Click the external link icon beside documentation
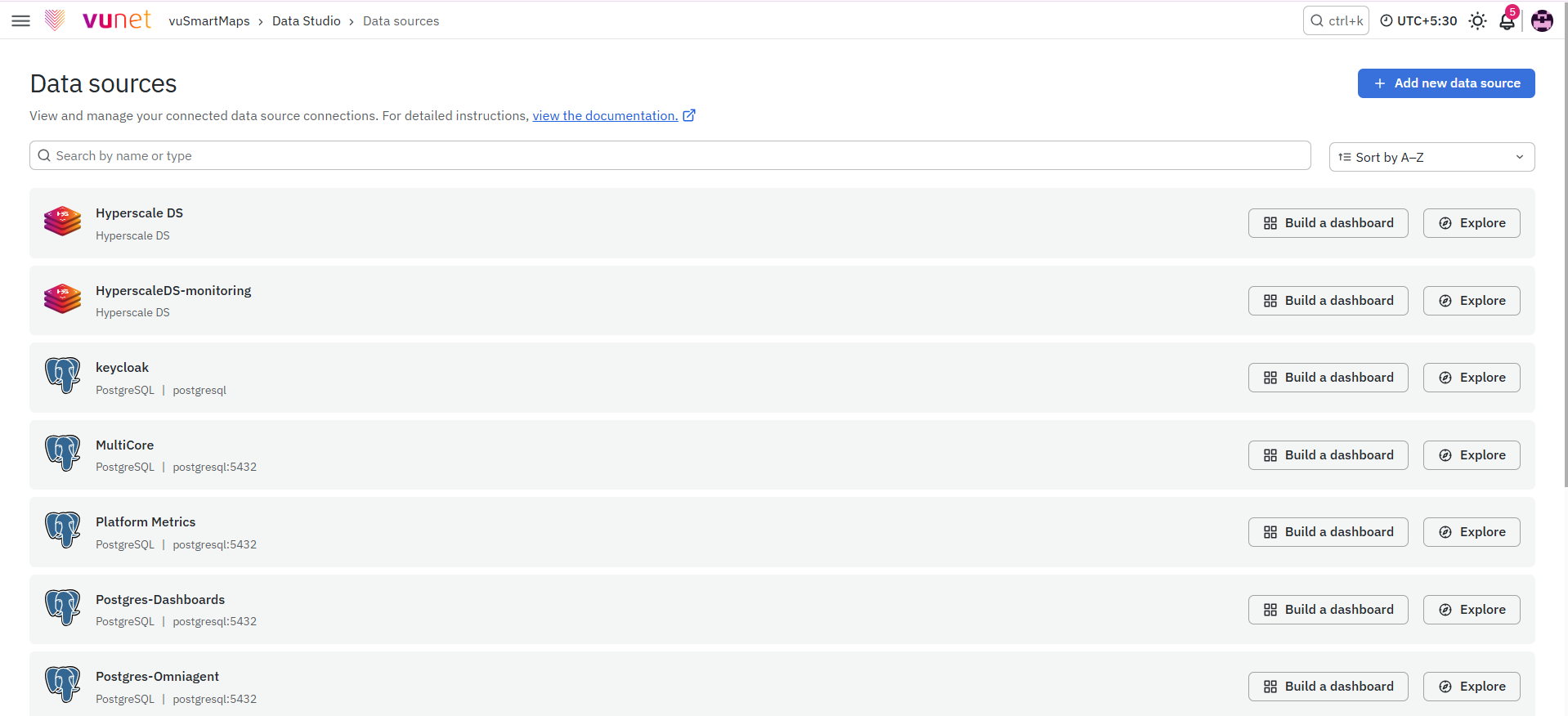The width and height of the screenshot is (1568, 716). point(689,115)
